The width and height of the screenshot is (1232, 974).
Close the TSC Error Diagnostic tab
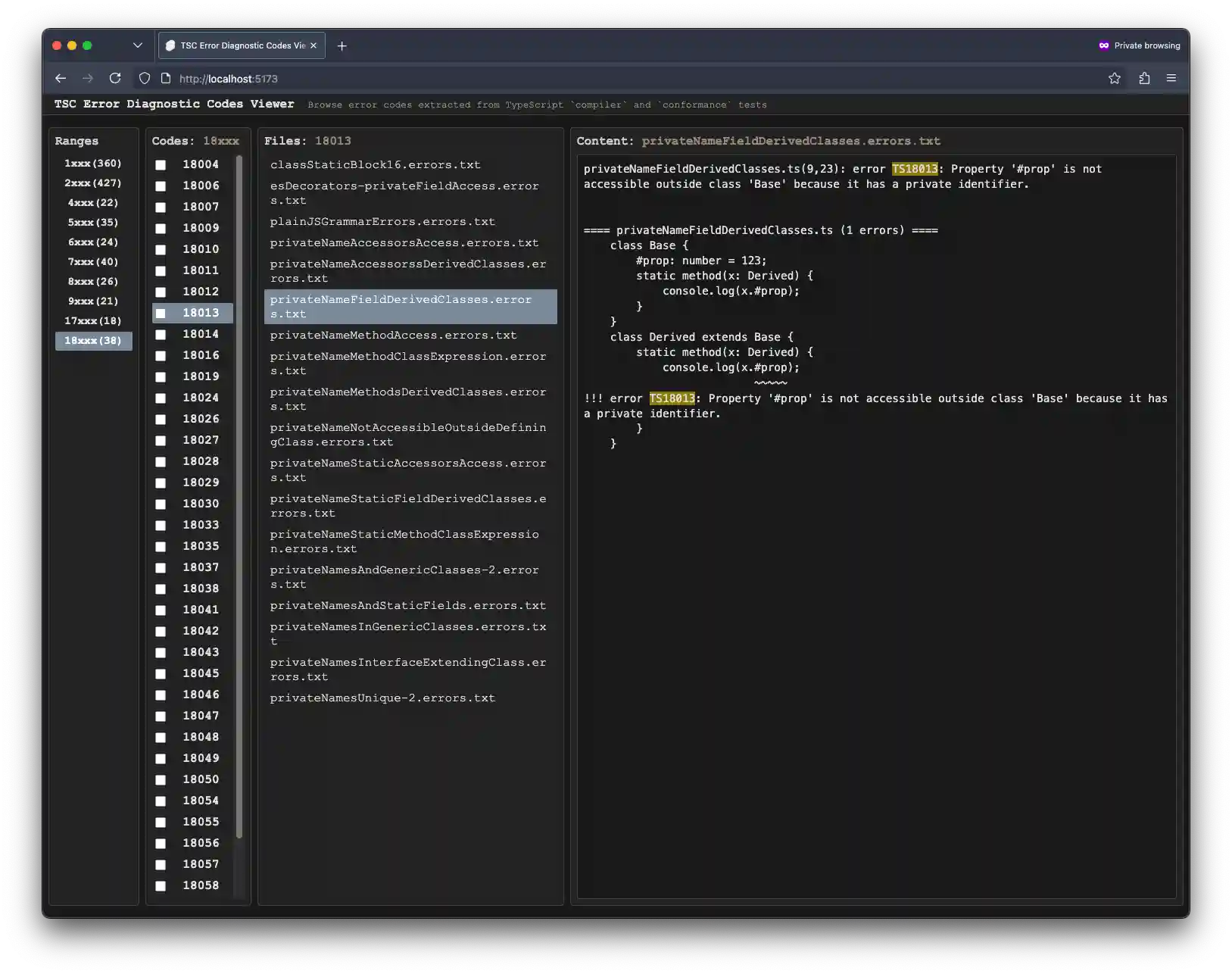coord(313,45)
